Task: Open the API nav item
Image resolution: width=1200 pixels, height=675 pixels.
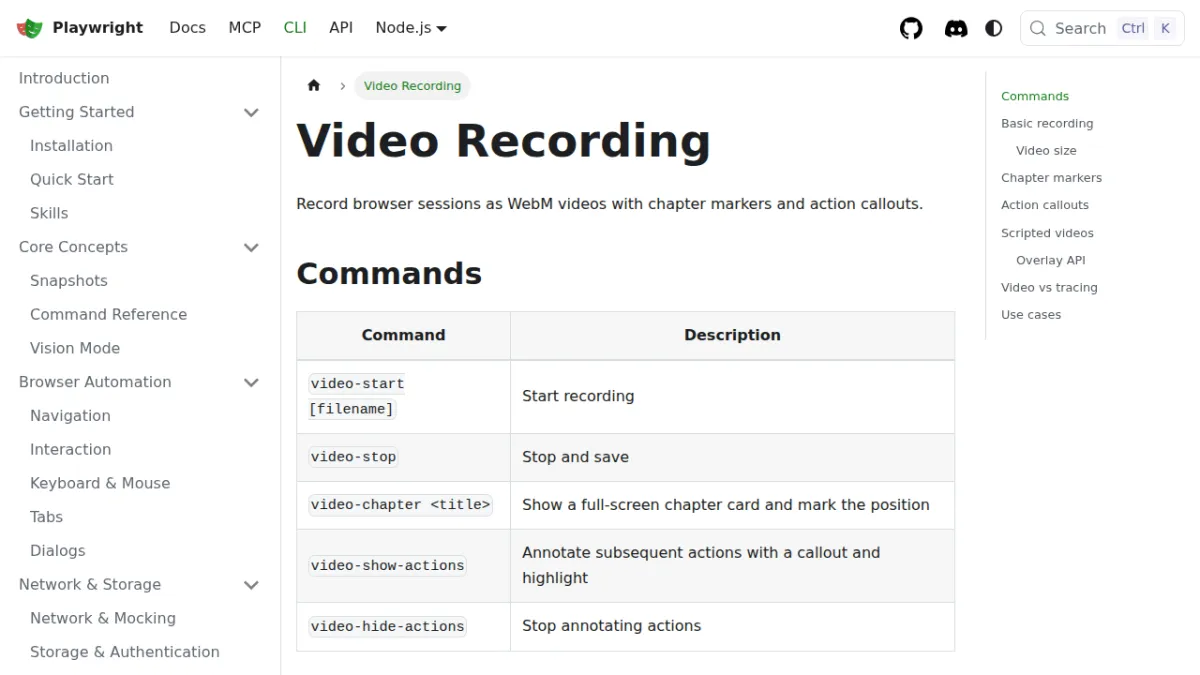Action: [341, 28]
